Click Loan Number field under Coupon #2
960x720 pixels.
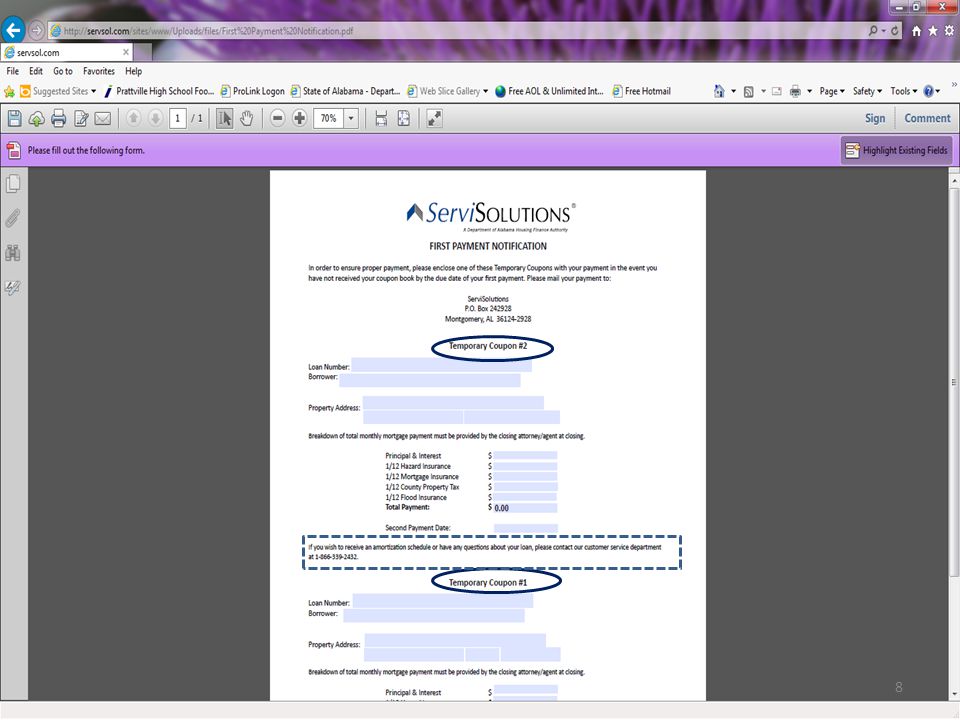[441, 366]
